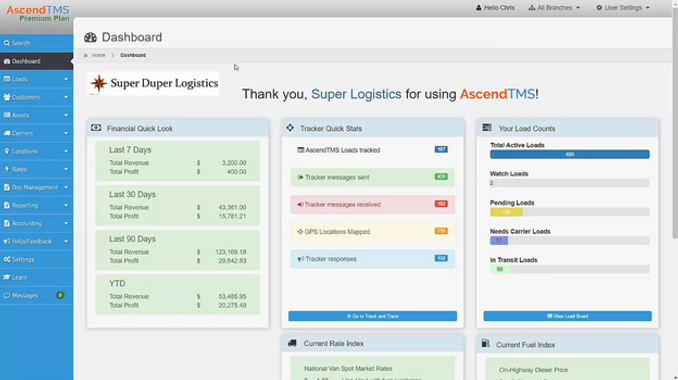Screen dimensions: 678x380
Task: Click the Go to Track and Trace button
Action: coord(372,316)
